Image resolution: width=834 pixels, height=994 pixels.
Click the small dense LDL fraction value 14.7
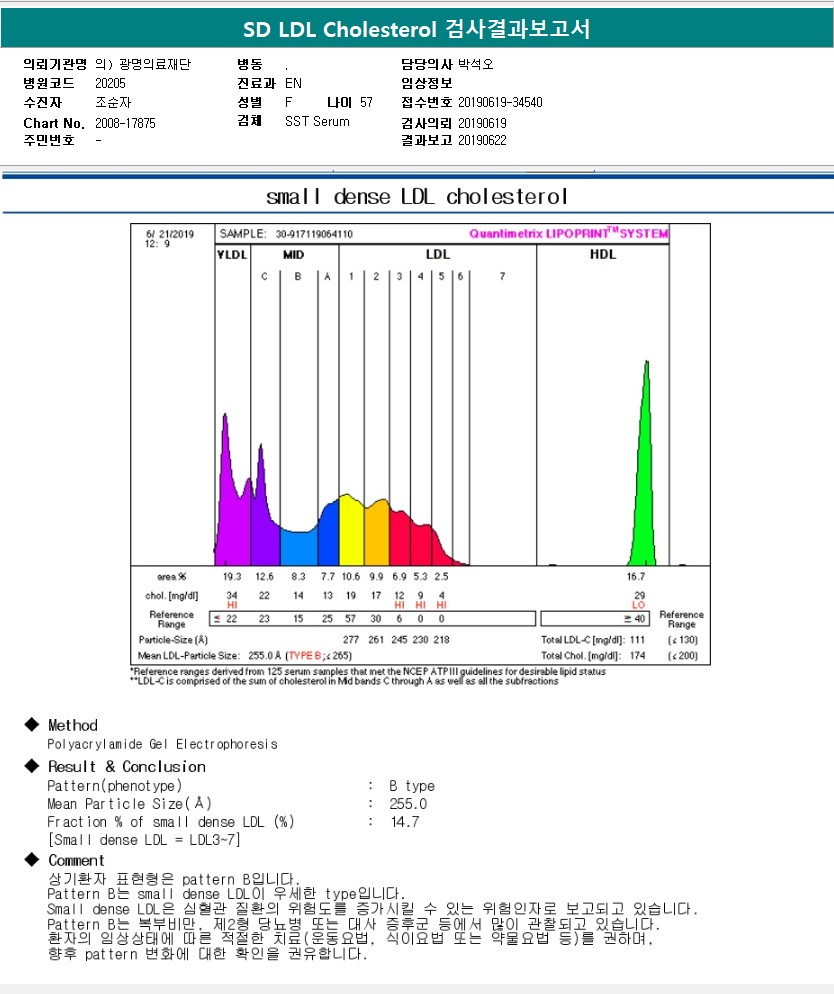point(404,822)
